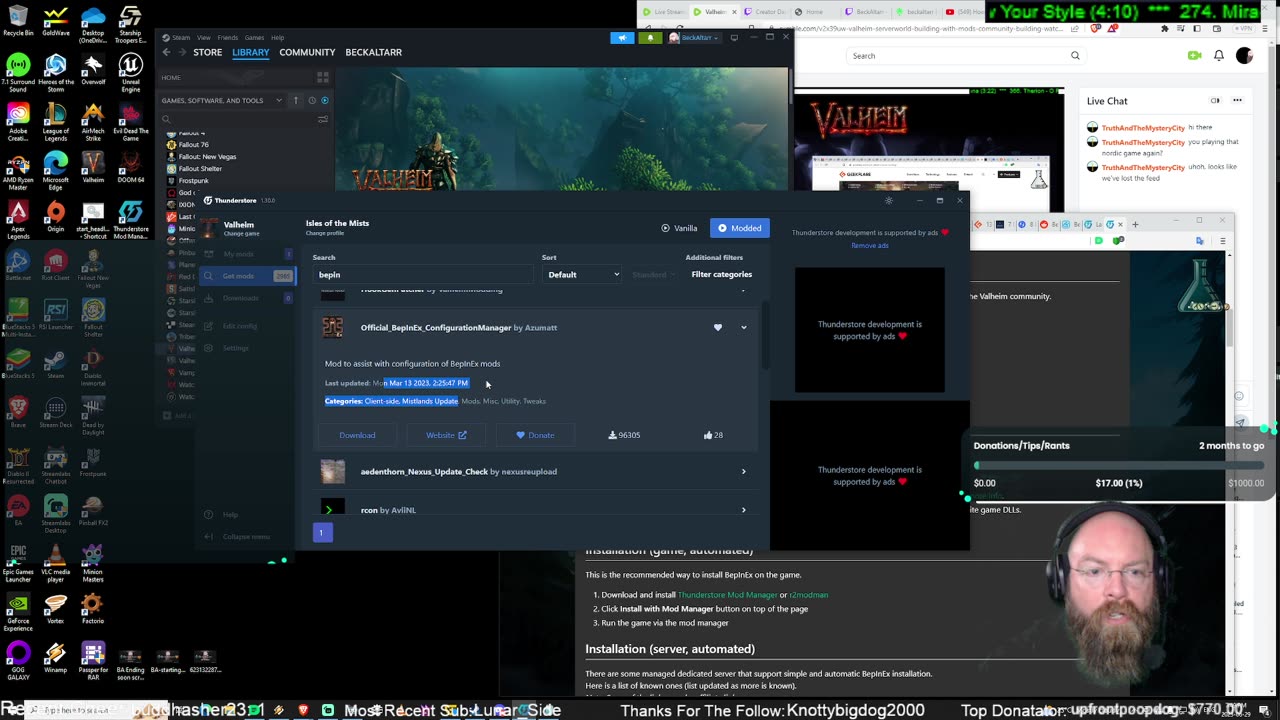The width and height of the screenshot is (1280, 720).
Task: Click browser extensions puzzle icon
Action: click(x=1165, y=29)
